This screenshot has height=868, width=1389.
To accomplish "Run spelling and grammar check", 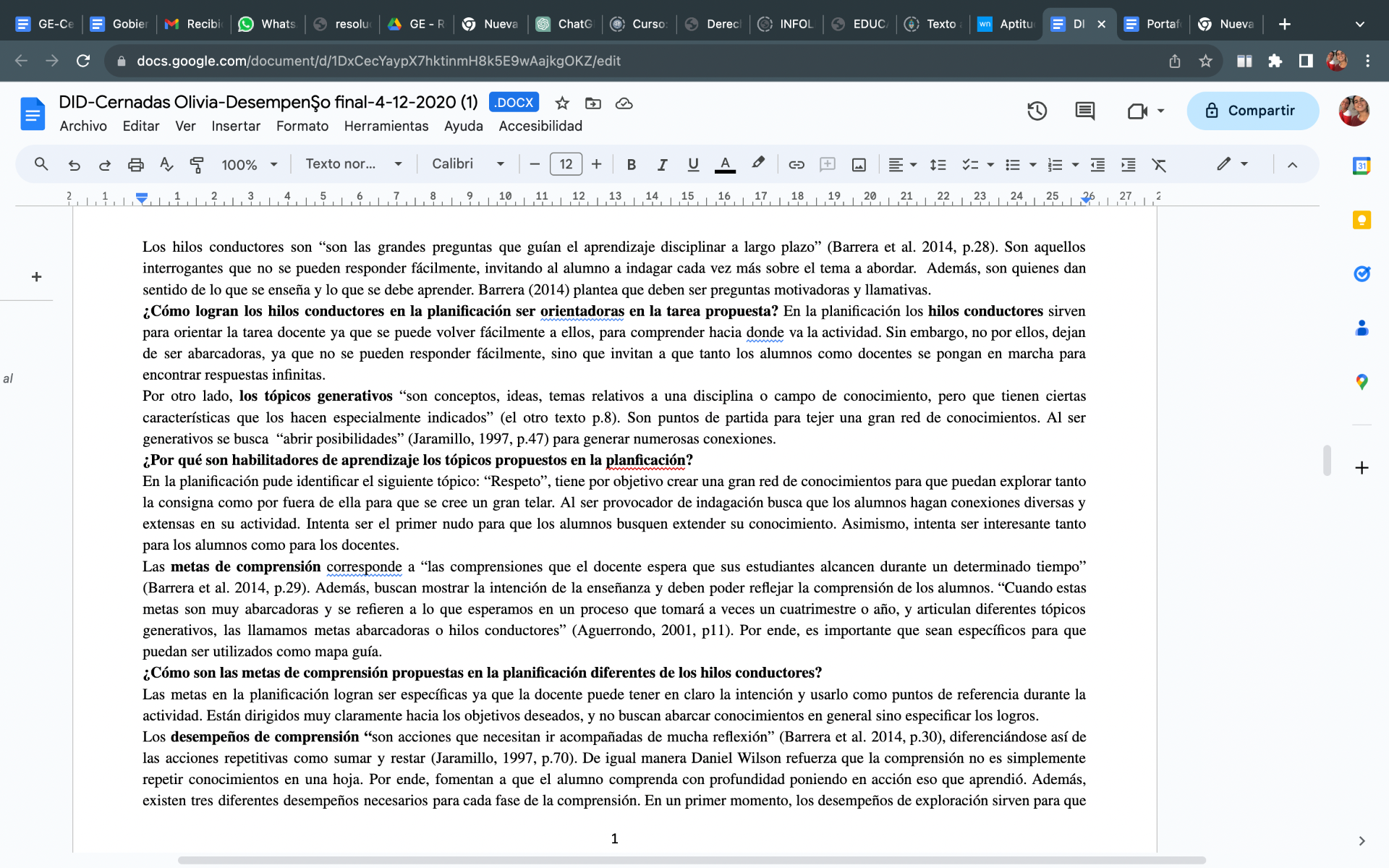I will [166, 165].
